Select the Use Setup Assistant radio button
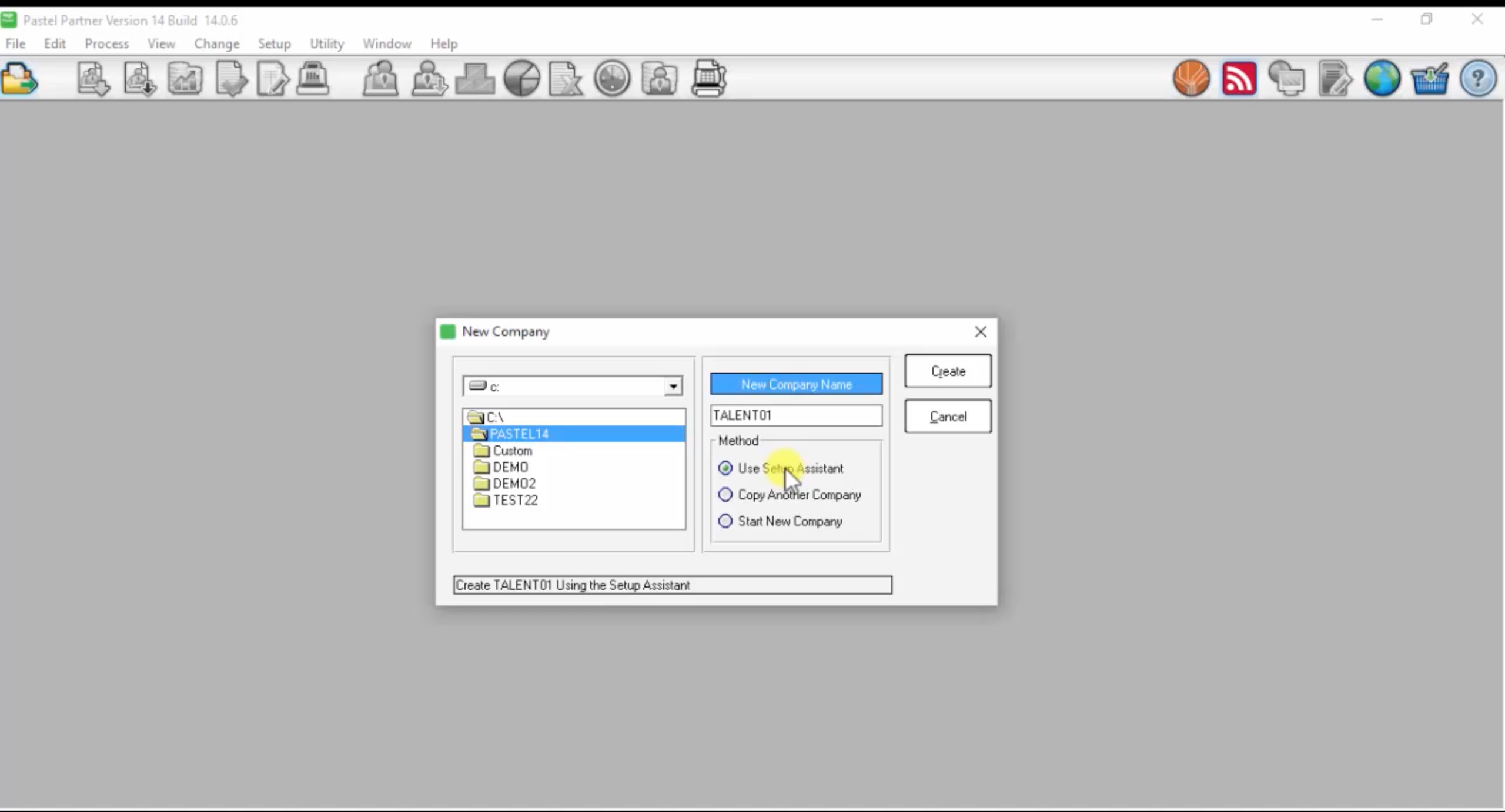The height and width of the screenshot is (812, 1505). [x=725, y=468]
